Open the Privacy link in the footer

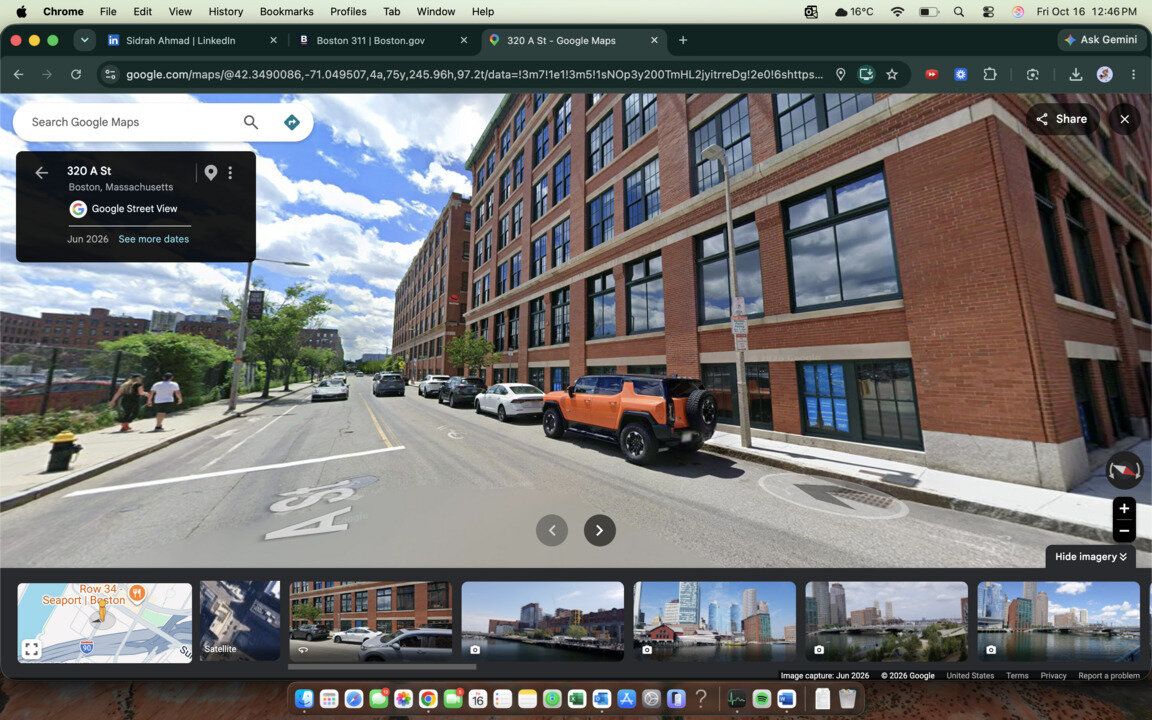[1053, 675]
